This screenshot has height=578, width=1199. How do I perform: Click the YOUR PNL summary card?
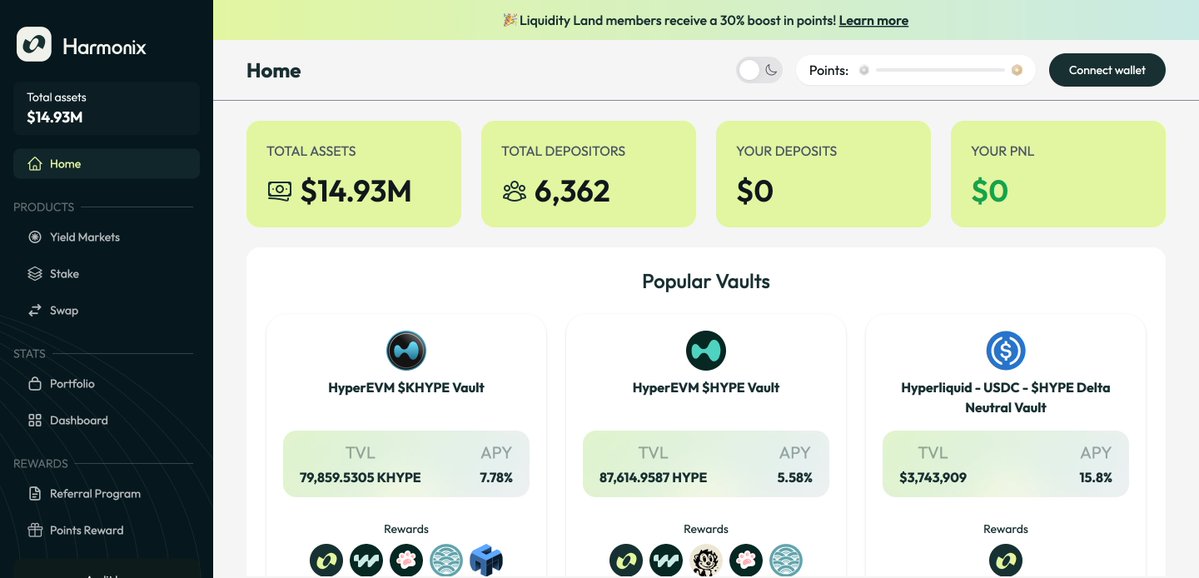(1058, 174)
